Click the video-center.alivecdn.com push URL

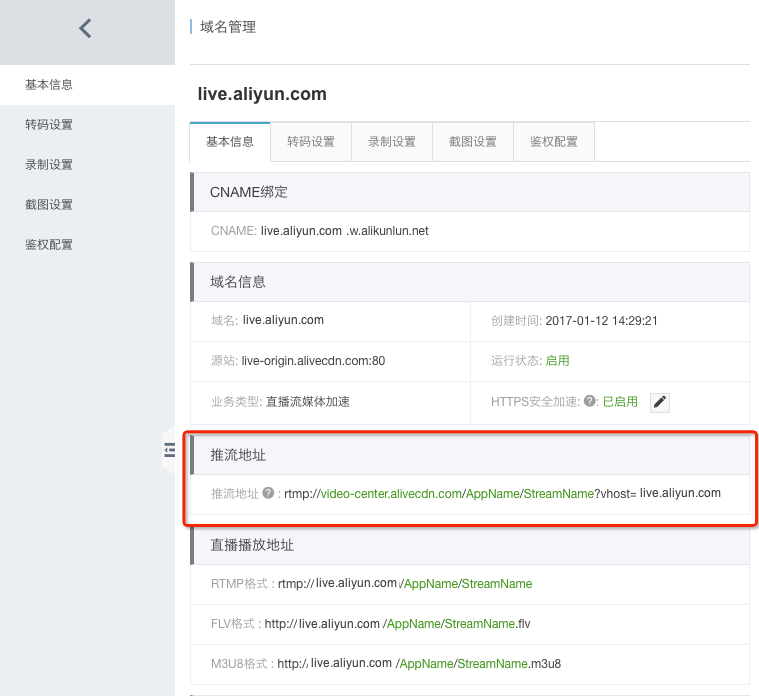(502, 493)
